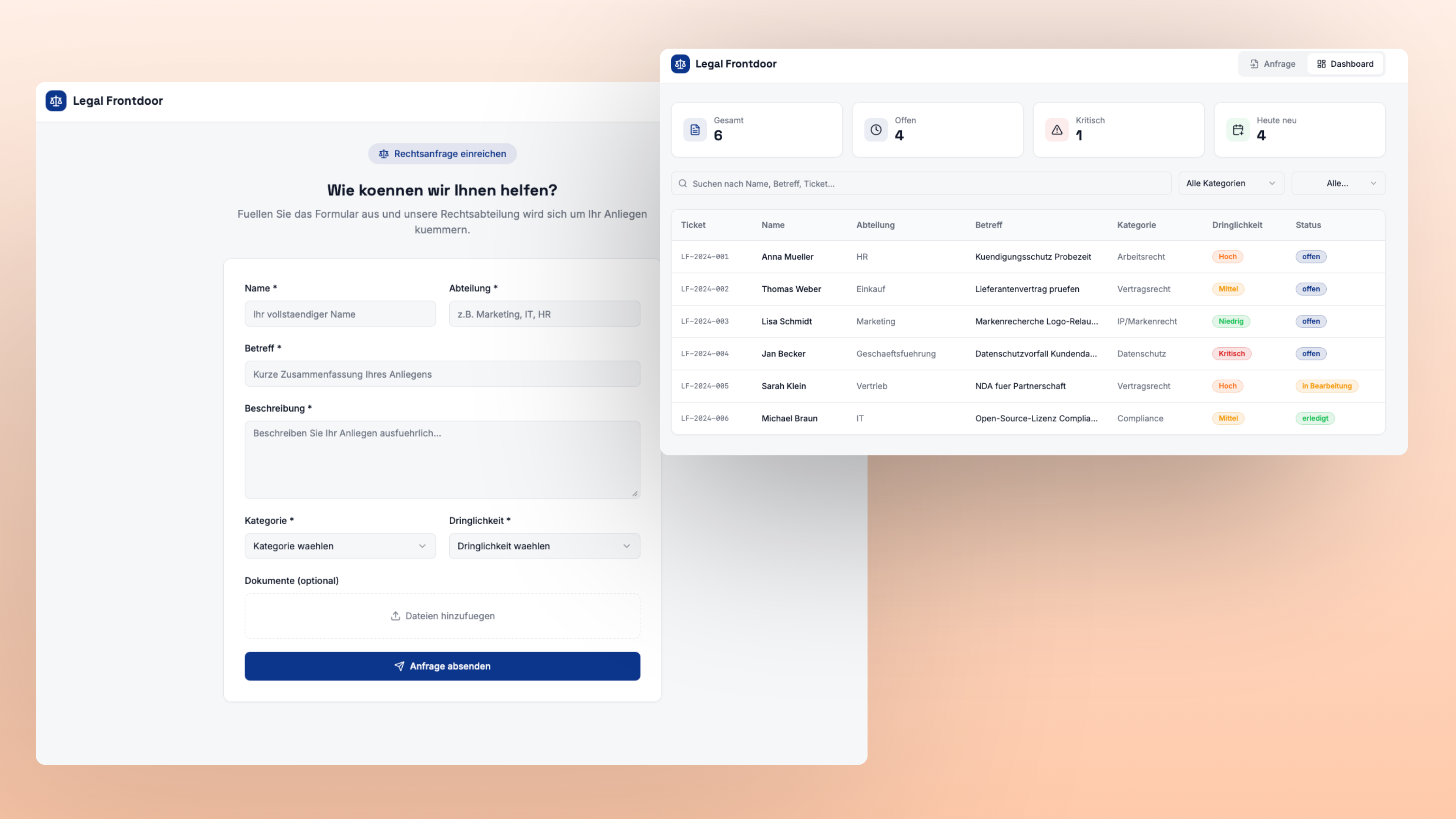Click the name Sarah Klein
The width and height of the screenshot is (1456, 819).
(x=783, y=386)
